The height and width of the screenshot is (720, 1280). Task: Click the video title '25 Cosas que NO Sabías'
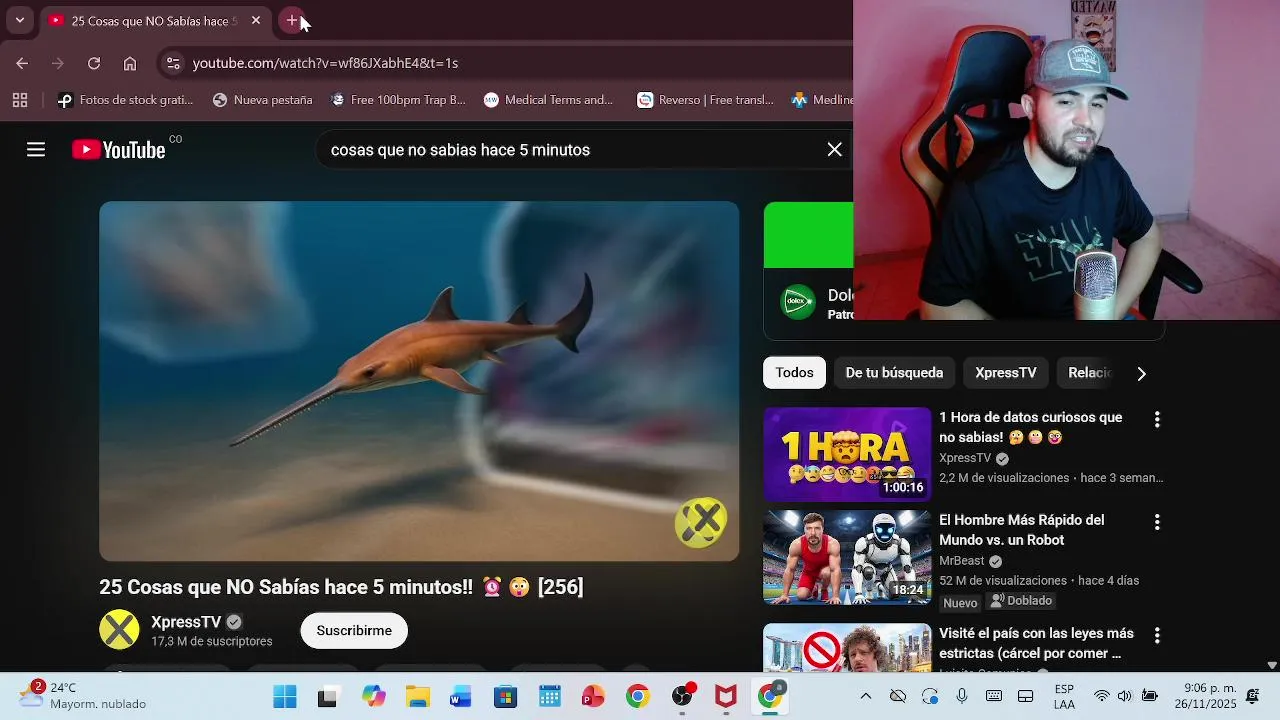coord(341,587)
